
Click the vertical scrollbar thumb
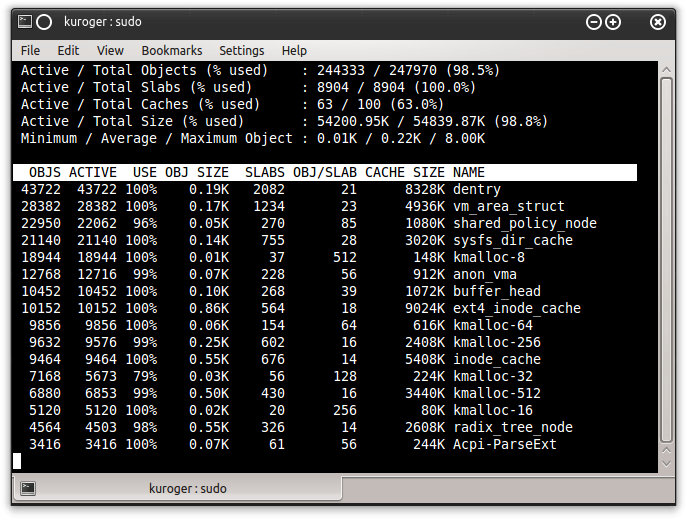pyautogui.click(x=666, y=265)
